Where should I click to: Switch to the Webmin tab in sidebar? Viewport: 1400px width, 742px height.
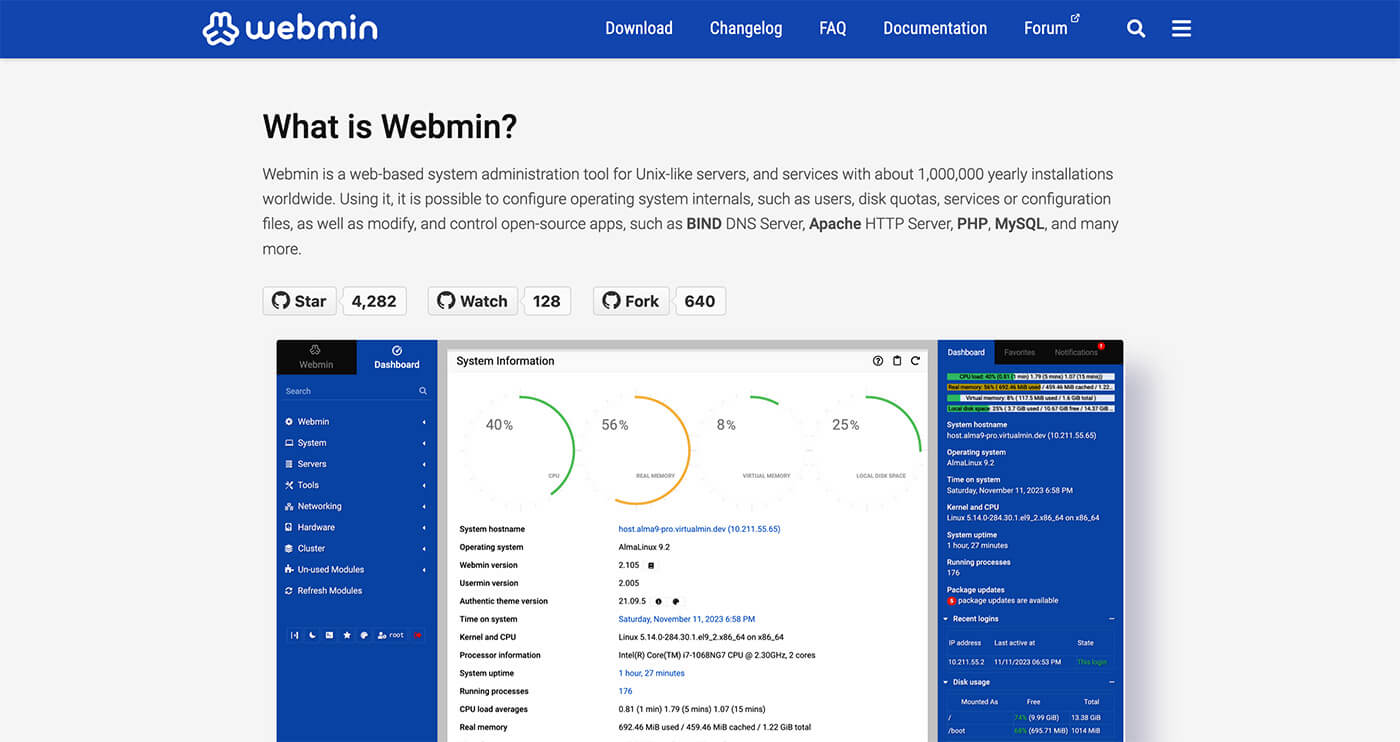(316, 357)
